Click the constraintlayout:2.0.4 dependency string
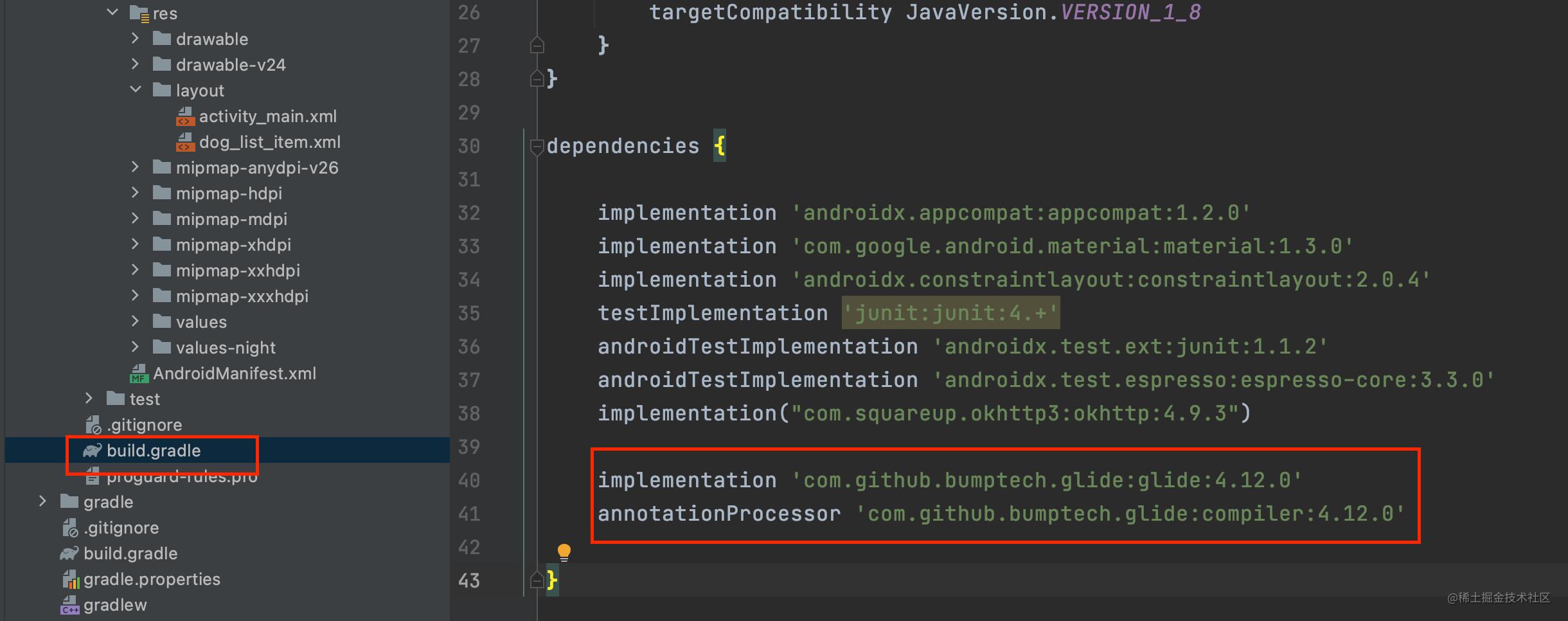 pyautogui.click(x=1111, y=280)
